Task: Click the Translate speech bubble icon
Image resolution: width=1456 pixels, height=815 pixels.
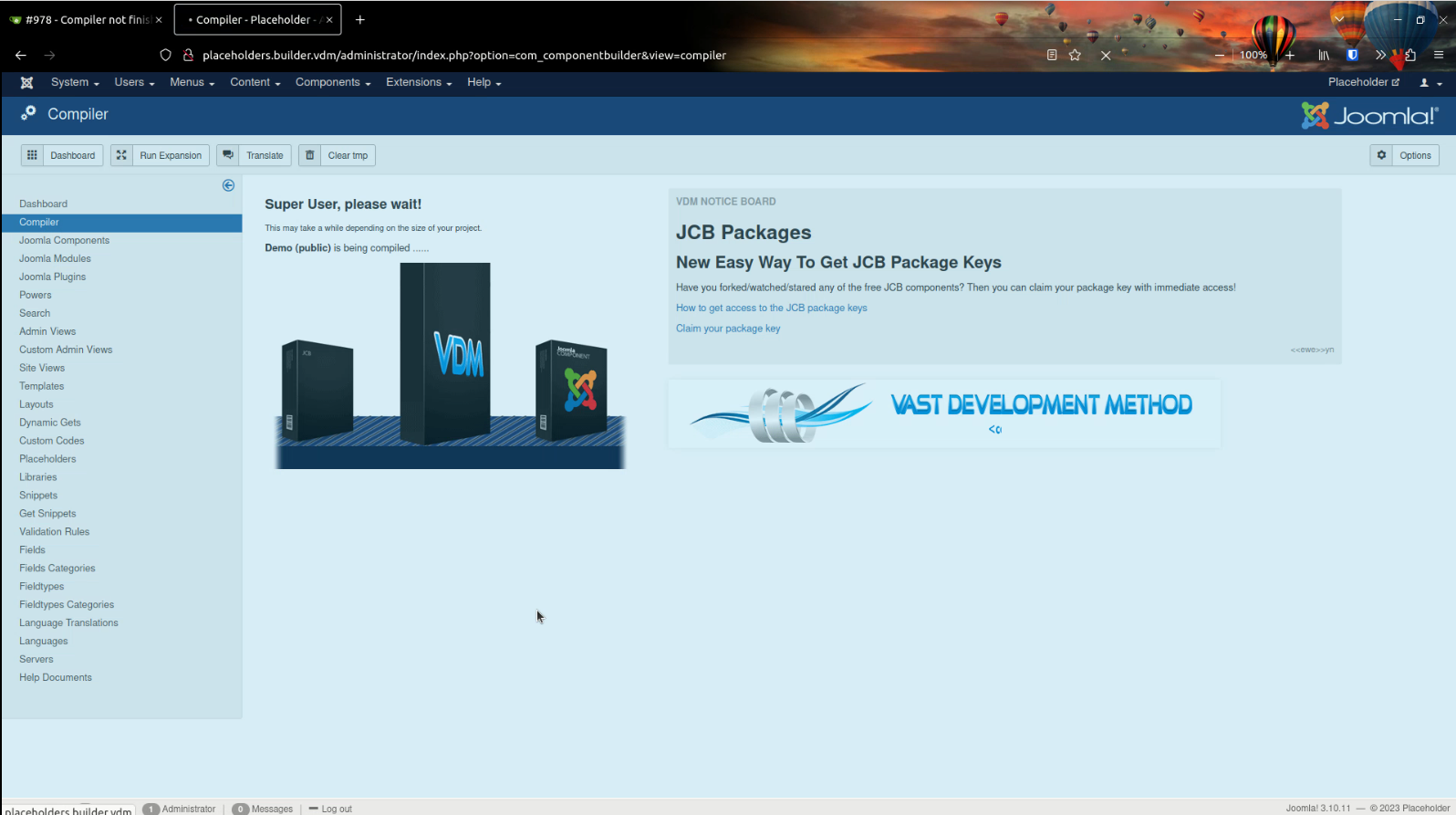Action: coord(228,155)
